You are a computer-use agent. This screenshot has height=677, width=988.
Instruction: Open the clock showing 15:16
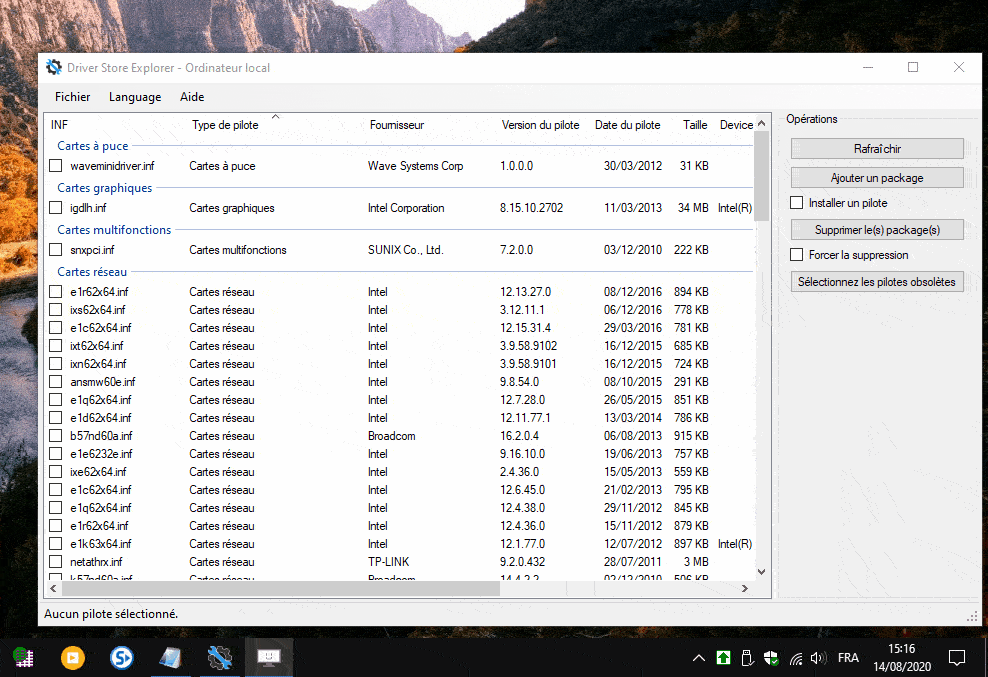(x=902, y=649)
